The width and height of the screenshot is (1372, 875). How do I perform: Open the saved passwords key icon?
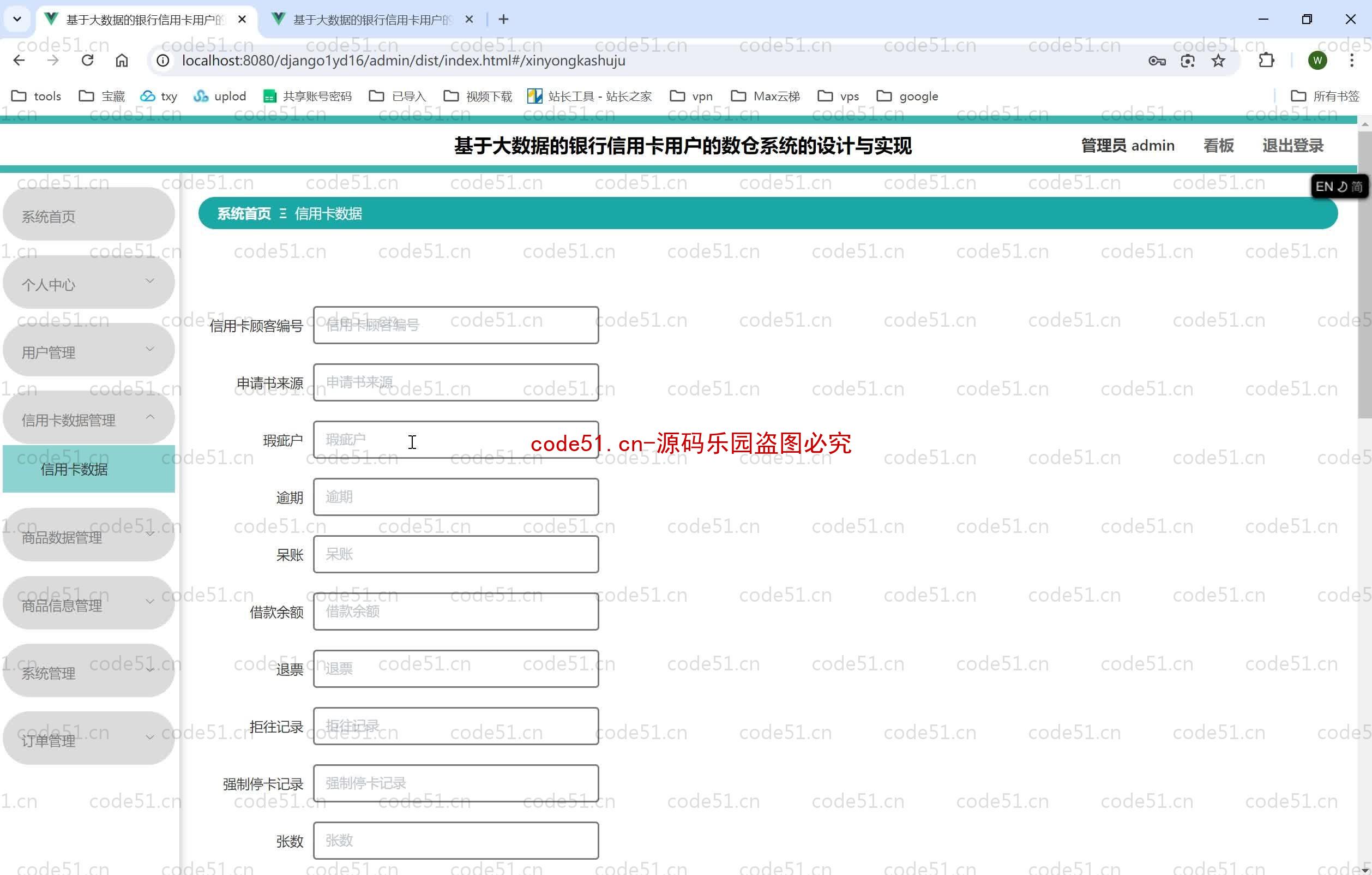click(1157, 61)
